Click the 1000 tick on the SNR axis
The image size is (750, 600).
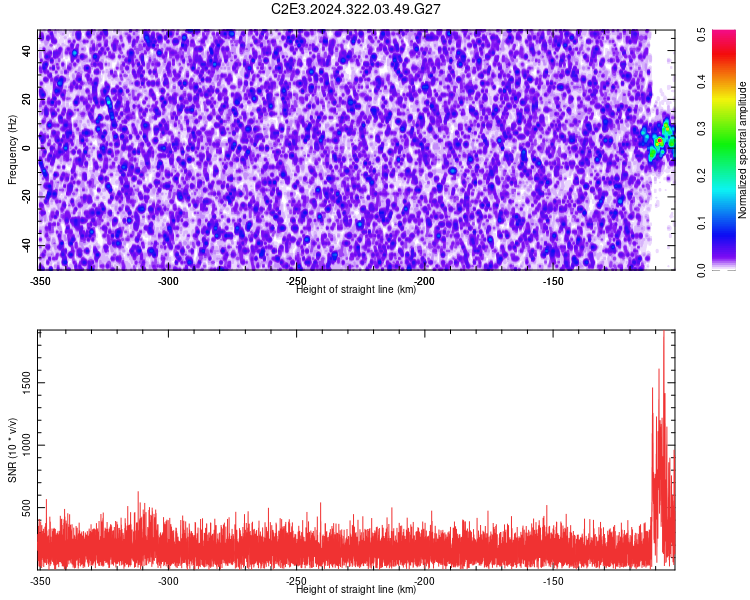pyautogui.click(x=27, y=445)
